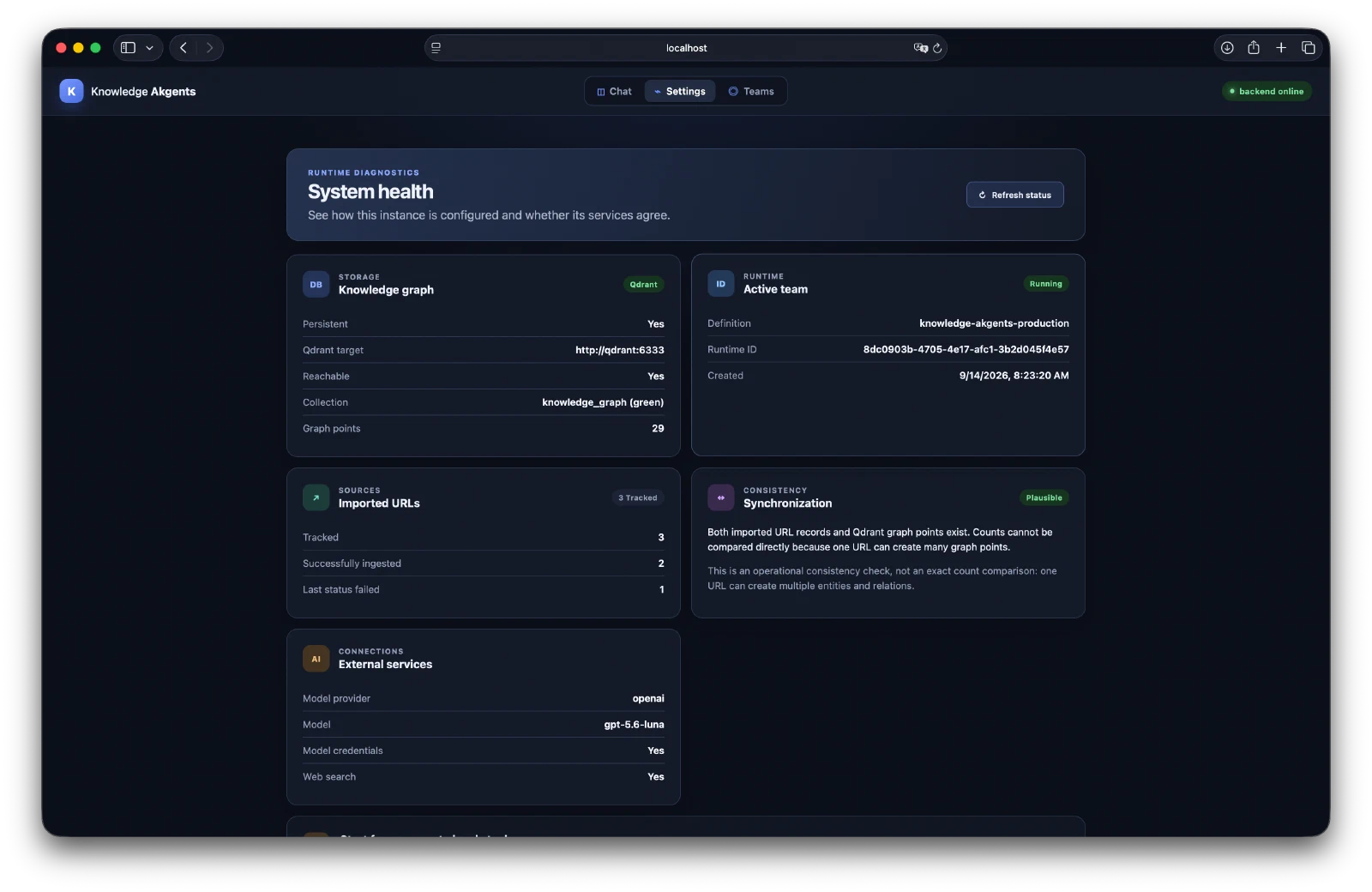Select the Qdrant target value http://qdrant:6333
This screenshot has height=892, width=1372.
click(620, 350)
